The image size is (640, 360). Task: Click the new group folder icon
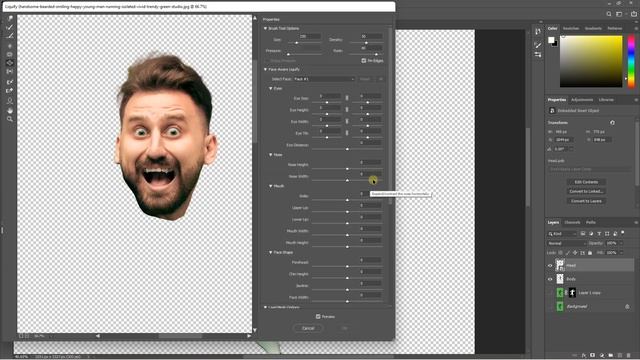(611, 356)
